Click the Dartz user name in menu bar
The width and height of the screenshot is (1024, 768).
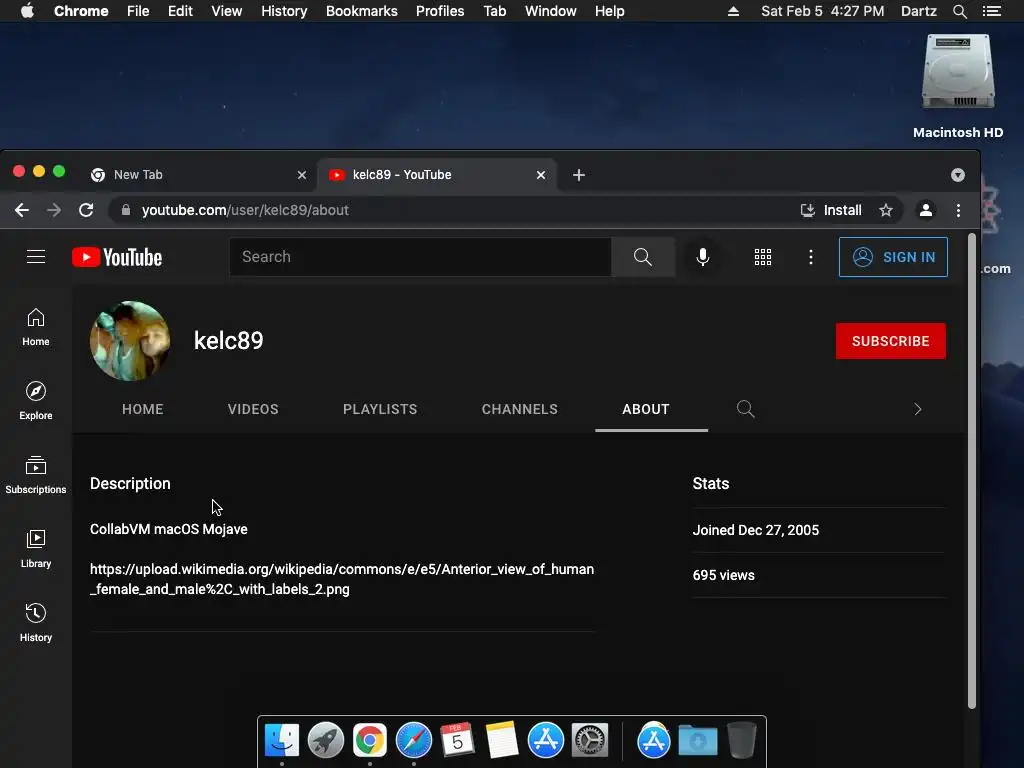(x=918, y=11)
